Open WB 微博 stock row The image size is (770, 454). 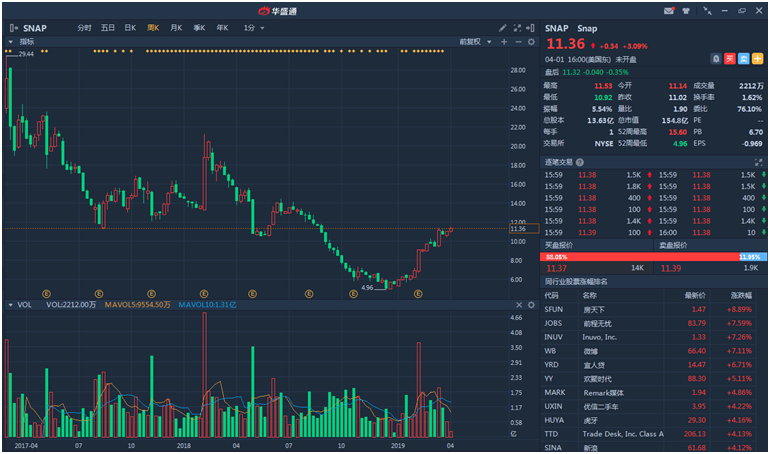tap(653, 351)
